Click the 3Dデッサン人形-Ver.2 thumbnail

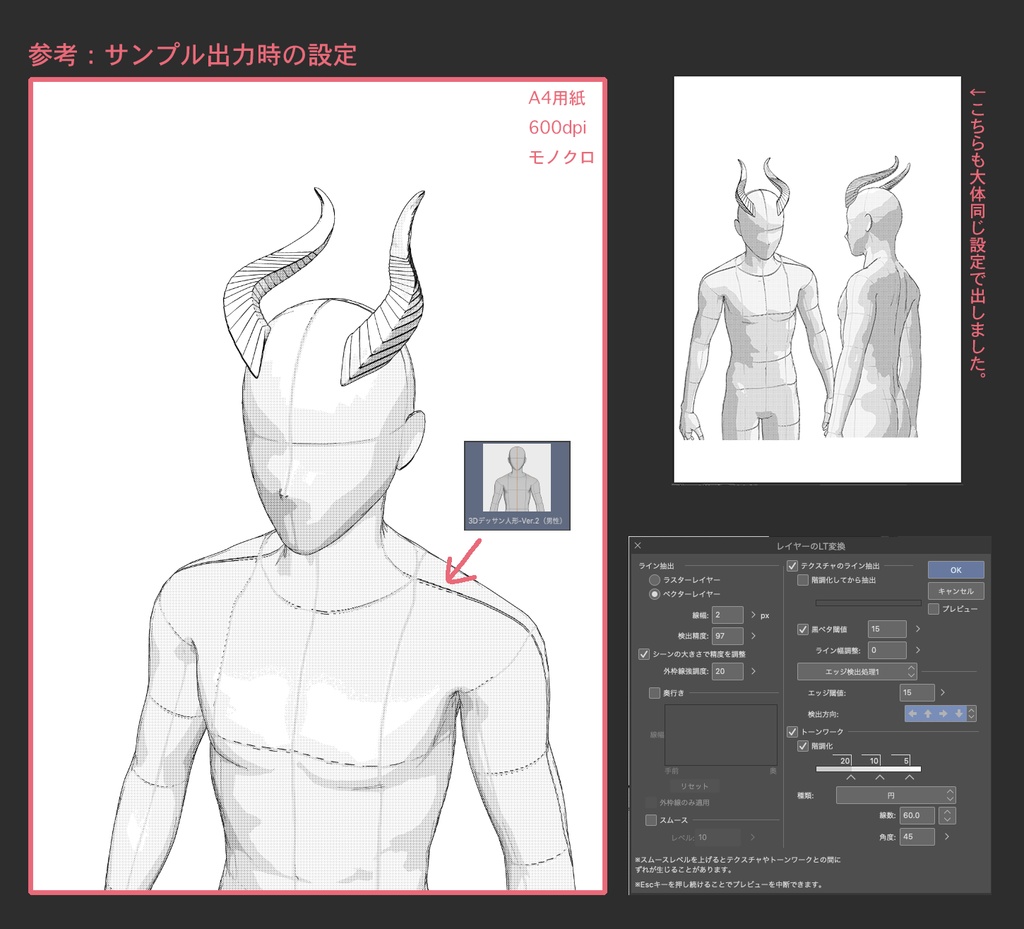[517, 485]
